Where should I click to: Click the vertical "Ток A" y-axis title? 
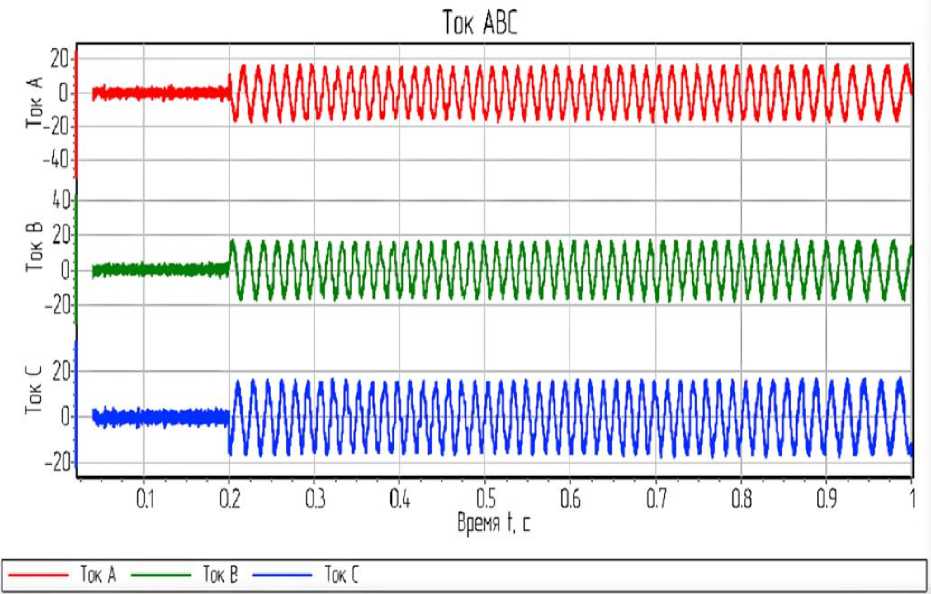(34, 102)
